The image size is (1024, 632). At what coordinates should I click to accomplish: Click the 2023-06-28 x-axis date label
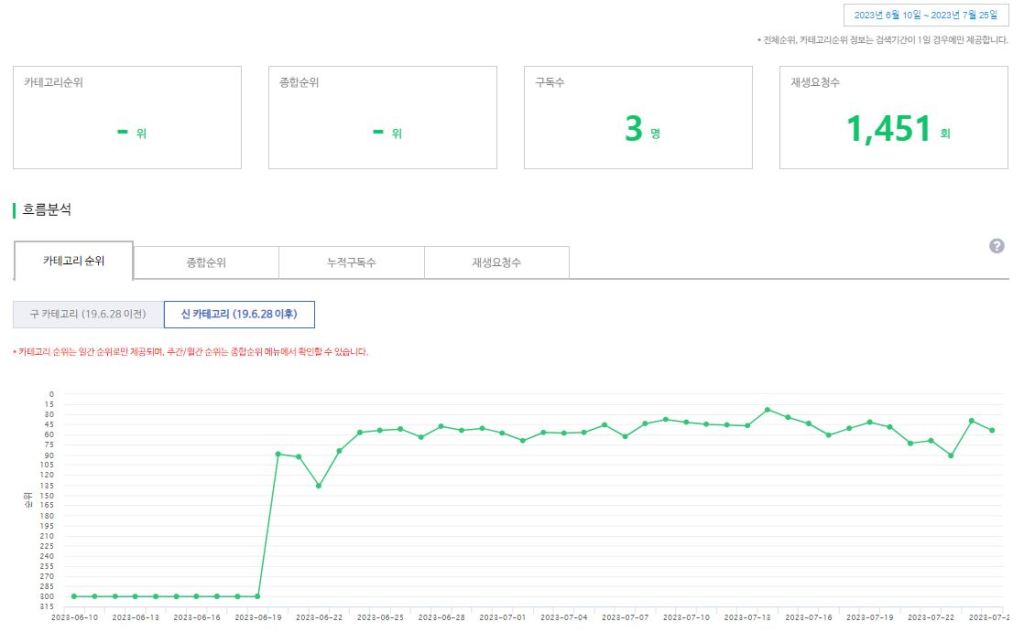[441, 618]
